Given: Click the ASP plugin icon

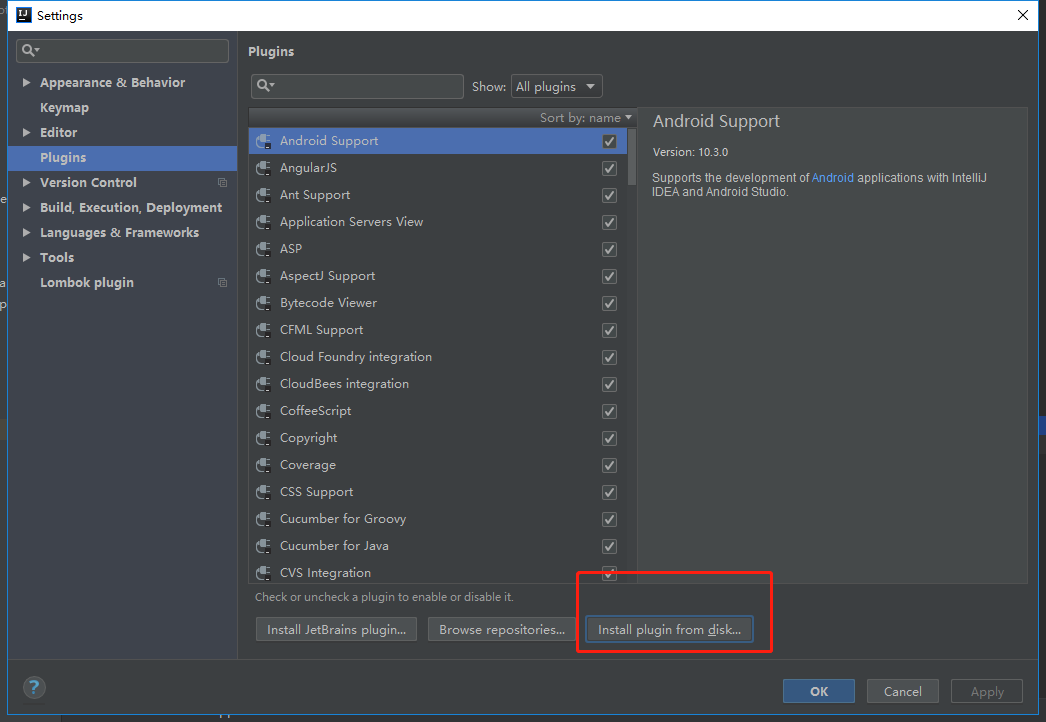Looking at the screenshot, I should click(264, 249).
